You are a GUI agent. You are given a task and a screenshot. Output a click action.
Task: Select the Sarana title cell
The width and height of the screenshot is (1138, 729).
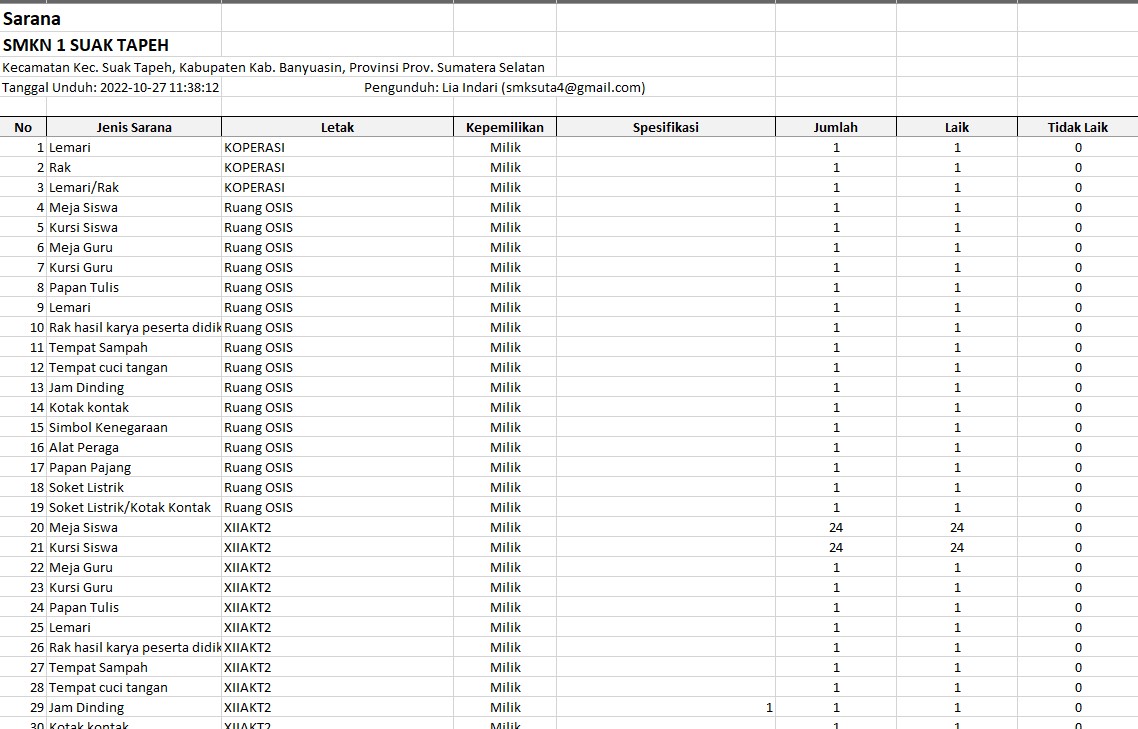[32, 18]
